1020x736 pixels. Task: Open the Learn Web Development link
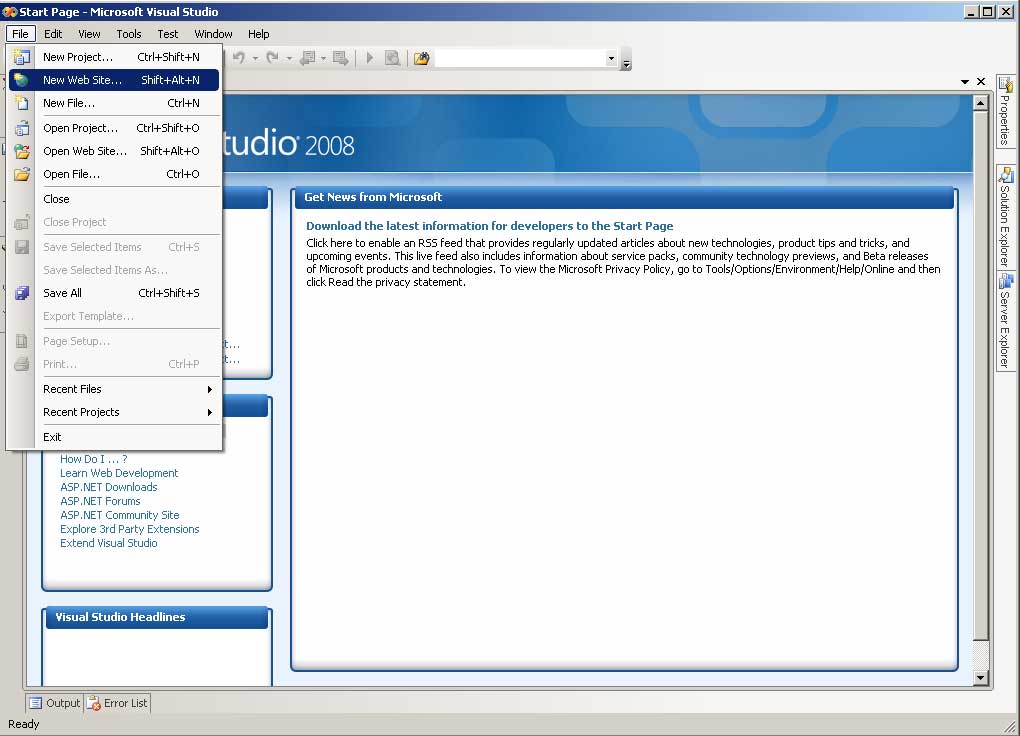pyautogui.click(x=119, y=473)
